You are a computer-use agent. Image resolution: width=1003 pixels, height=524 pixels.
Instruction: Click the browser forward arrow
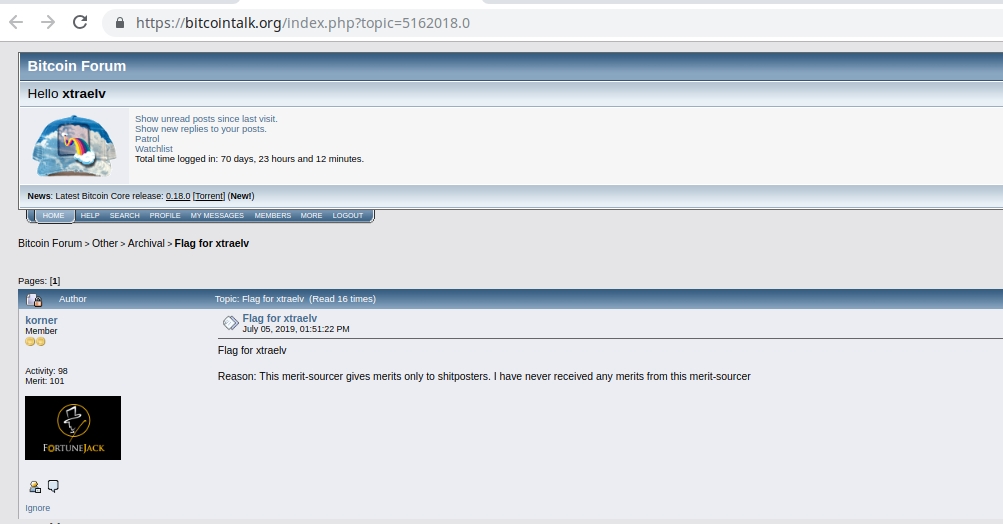click(x=48, y=22)
